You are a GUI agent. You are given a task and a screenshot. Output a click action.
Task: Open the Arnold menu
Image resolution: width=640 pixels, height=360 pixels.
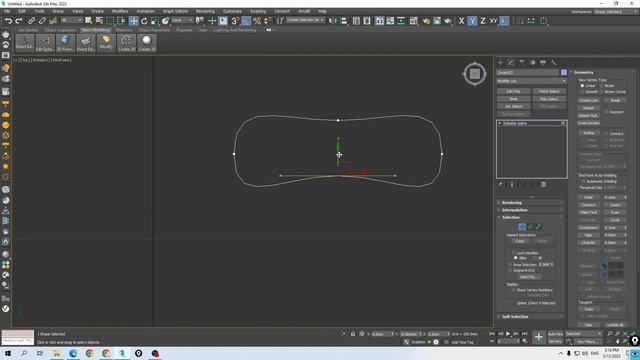pos(304,11)
